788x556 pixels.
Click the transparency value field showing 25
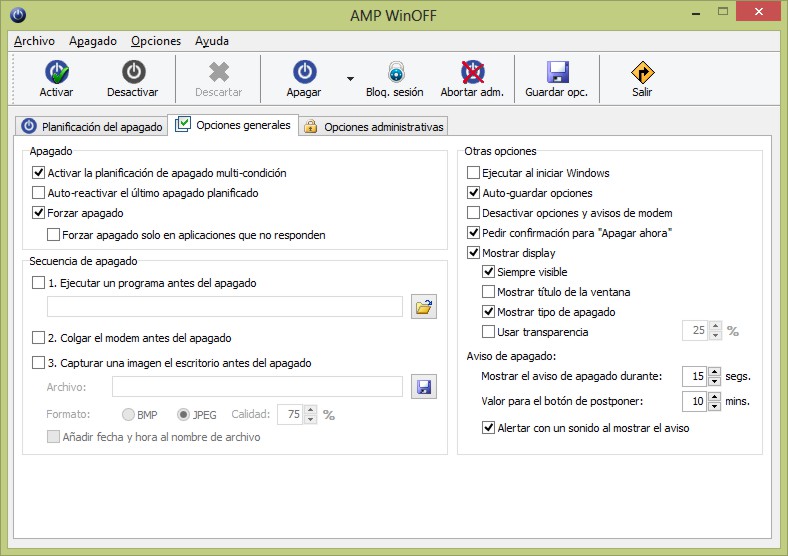[696, 330]
